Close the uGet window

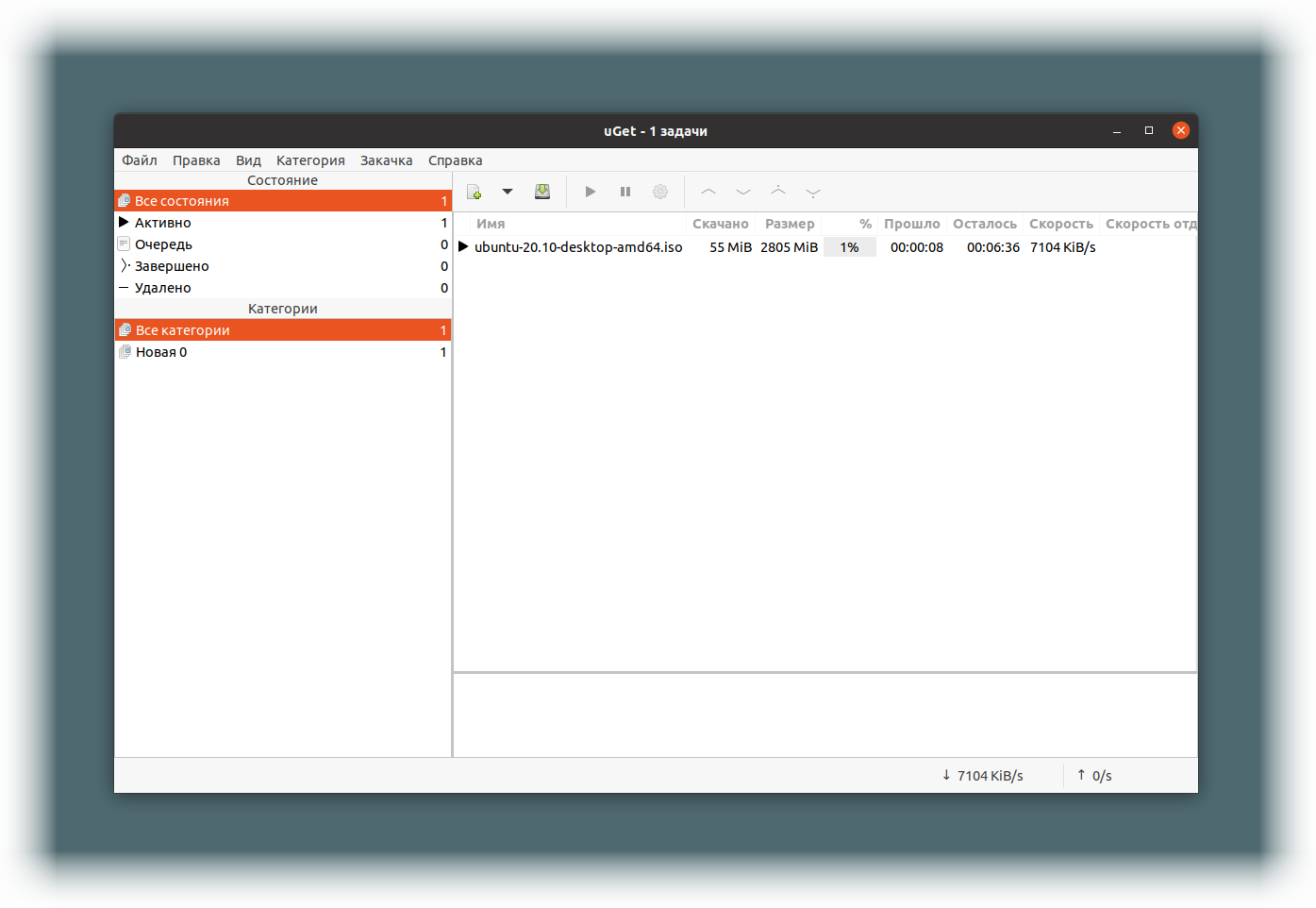pos(1181,130)
